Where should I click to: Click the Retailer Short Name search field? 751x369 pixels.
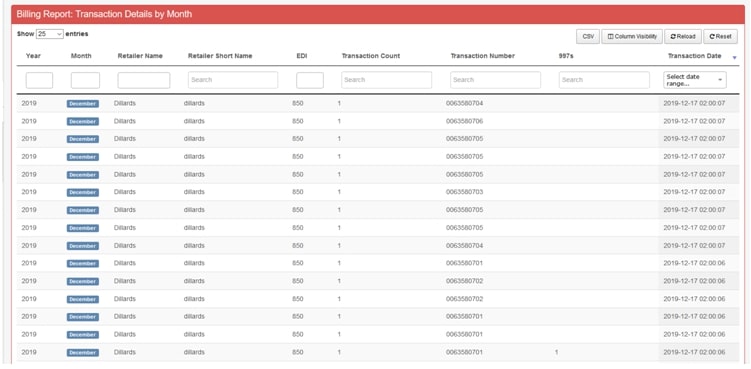click(233, 80)
